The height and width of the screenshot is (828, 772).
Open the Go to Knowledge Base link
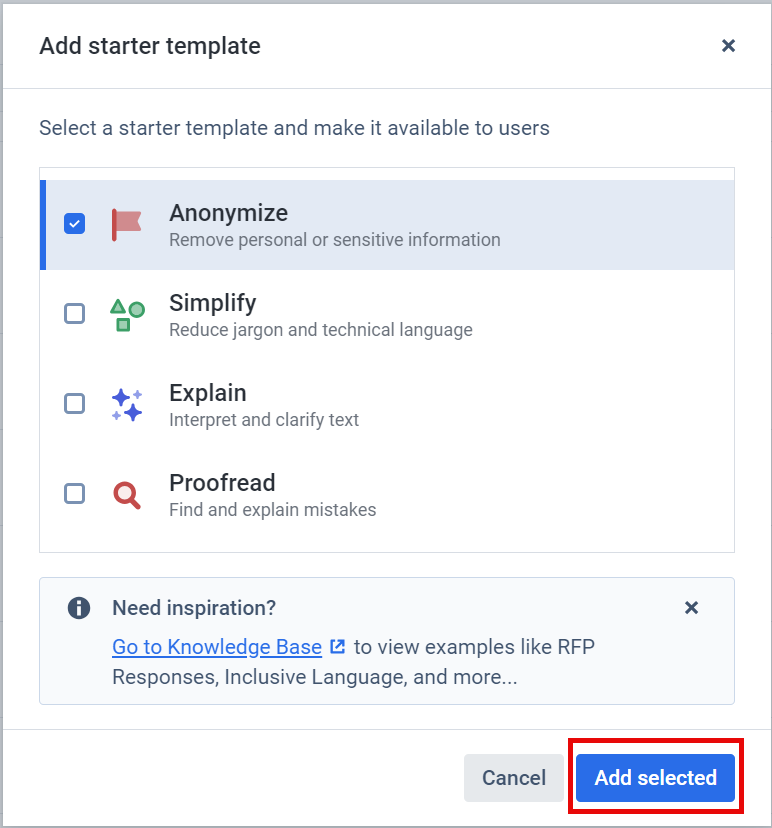pos(217,647)
